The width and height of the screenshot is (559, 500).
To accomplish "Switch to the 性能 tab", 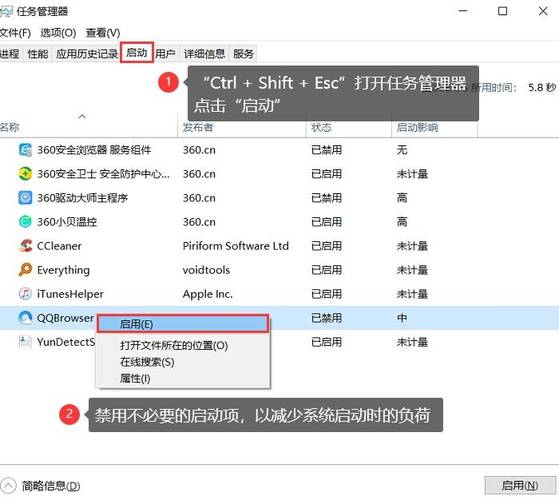I will point(37,54).
